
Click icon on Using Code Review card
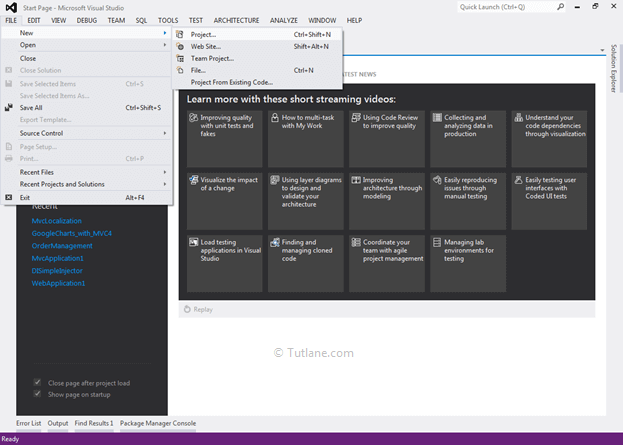click(x=356, y=118)
